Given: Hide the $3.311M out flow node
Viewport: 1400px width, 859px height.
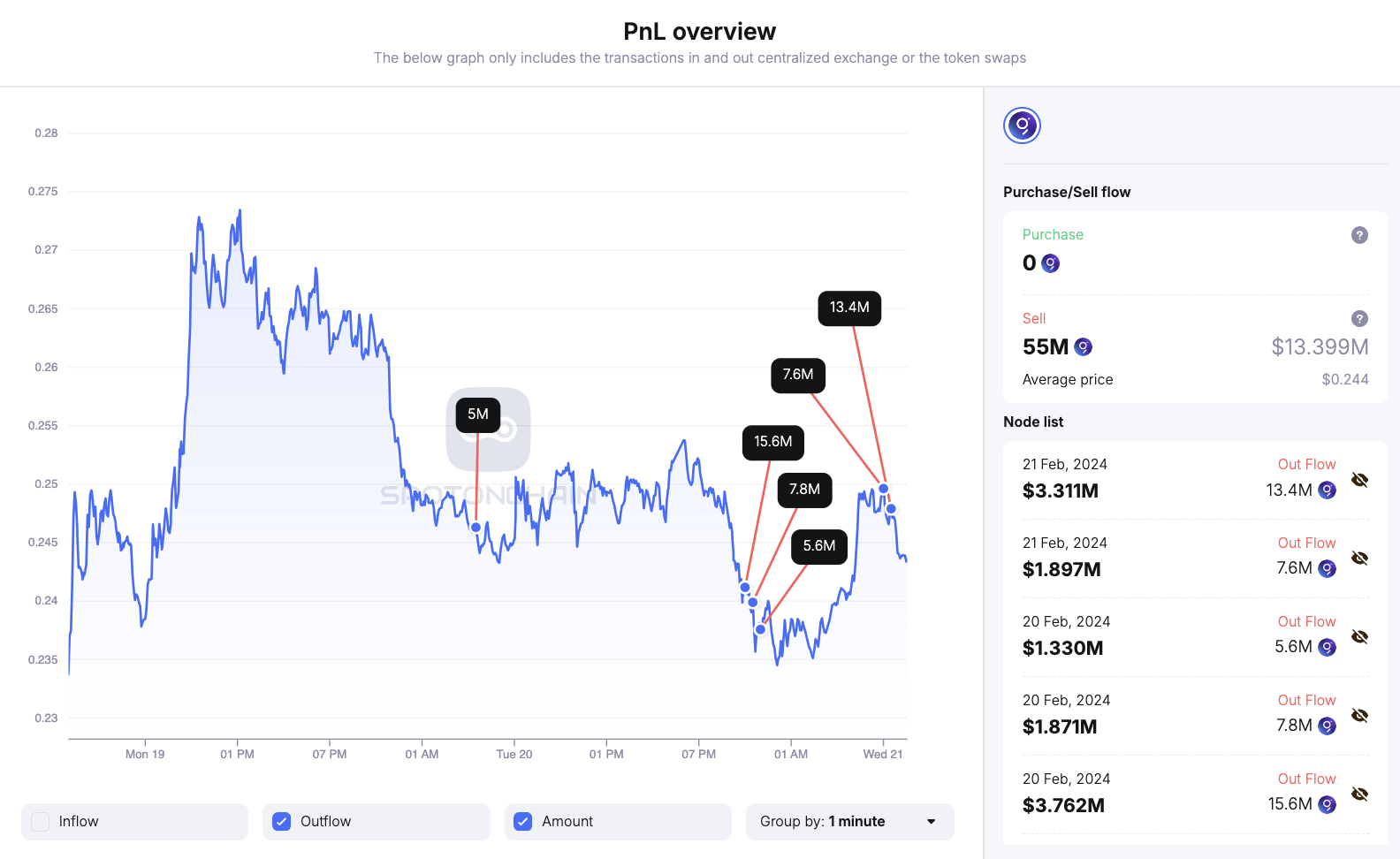Looking at the screenshot, I should click(x=1359, y=480).
